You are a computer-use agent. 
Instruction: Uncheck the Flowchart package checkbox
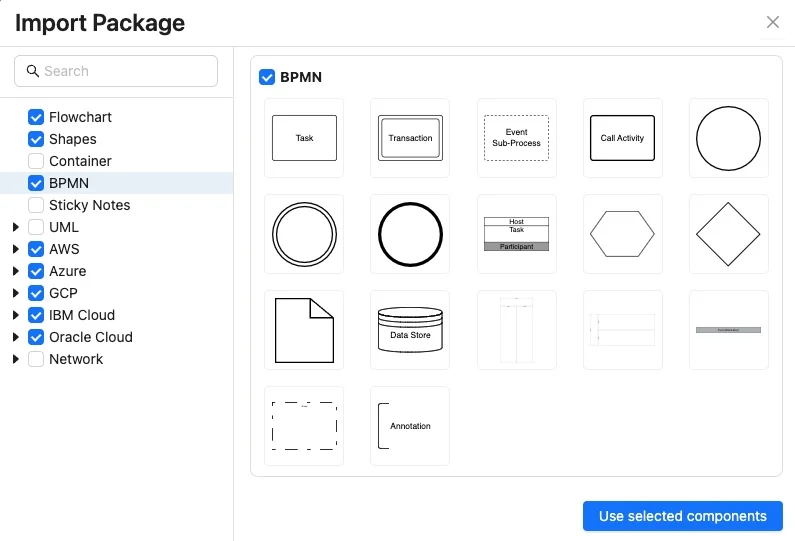pos(36,117)
